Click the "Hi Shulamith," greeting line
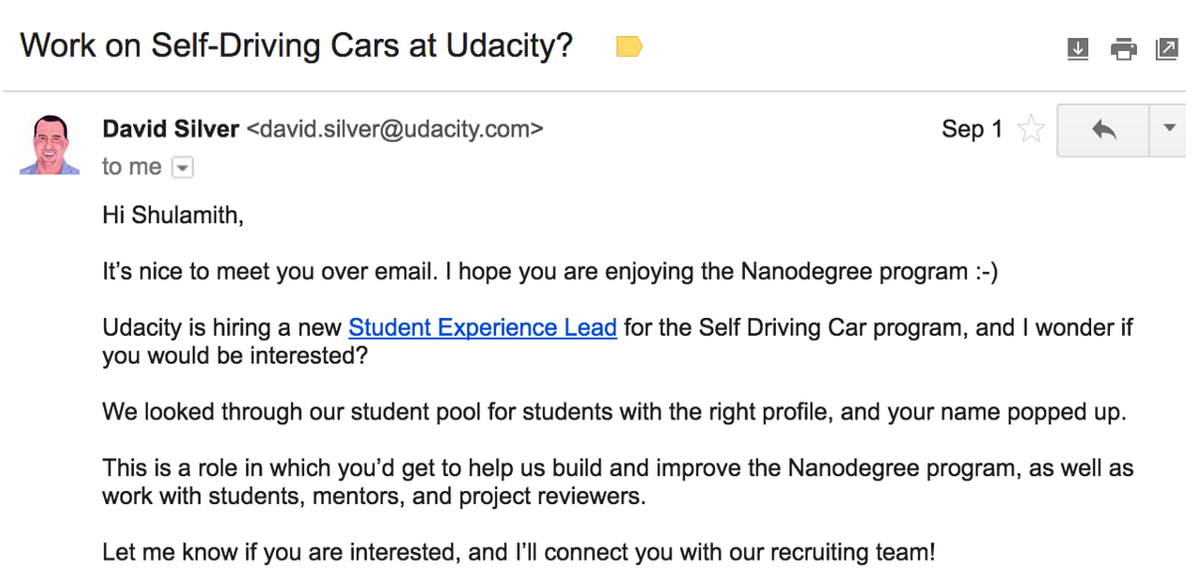 pyautogui.click(x=173, y=214)
